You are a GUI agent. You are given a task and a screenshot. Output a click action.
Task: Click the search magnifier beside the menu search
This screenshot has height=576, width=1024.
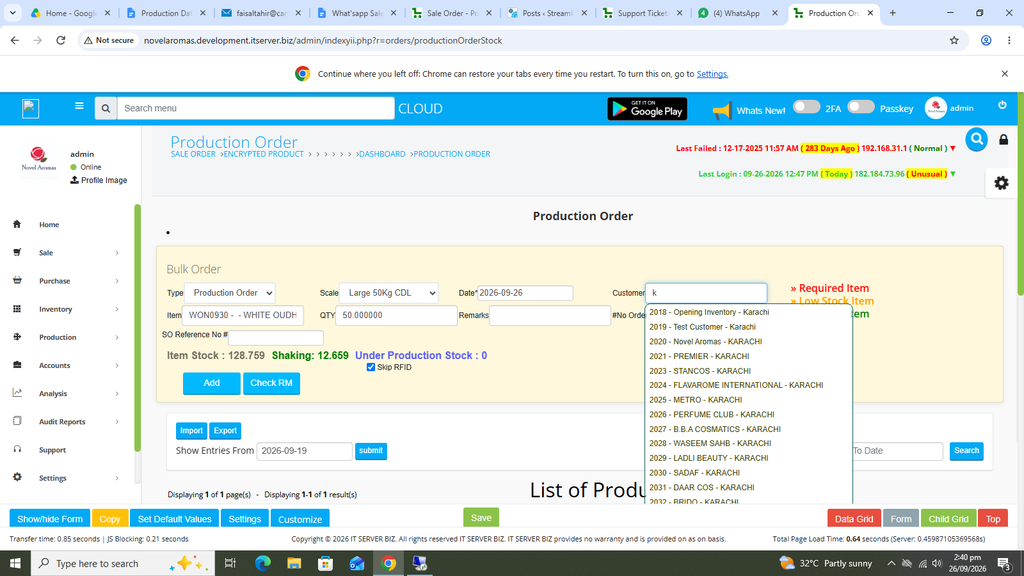[x=106, y=108]
